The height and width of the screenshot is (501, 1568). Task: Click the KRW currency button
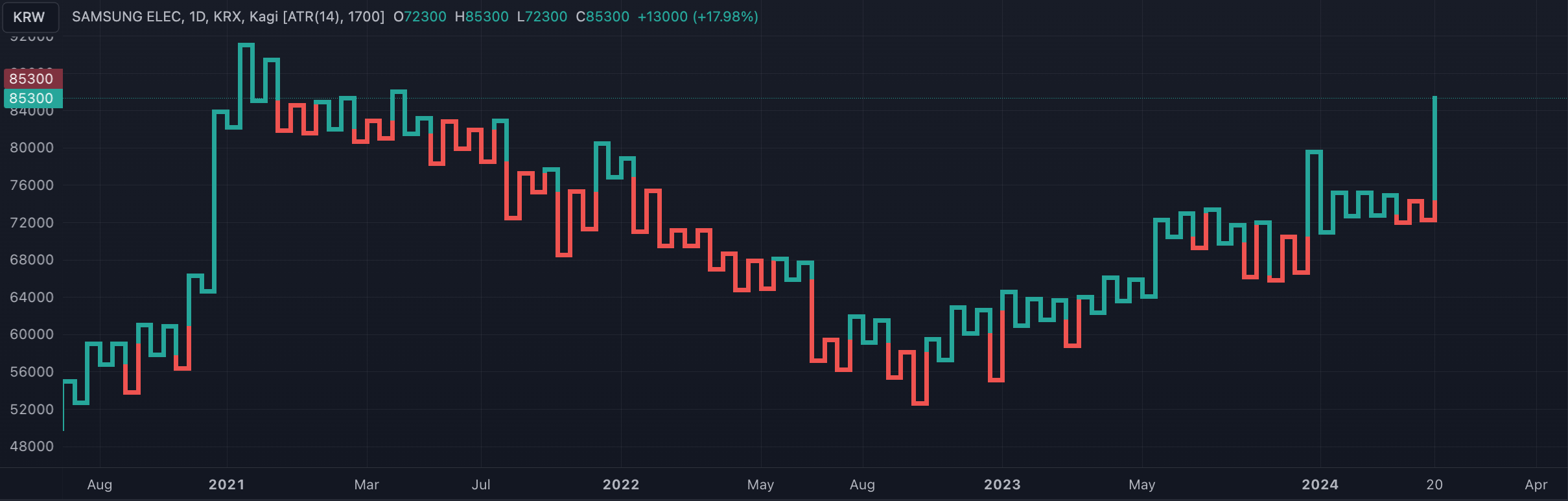tap(30, 17)
